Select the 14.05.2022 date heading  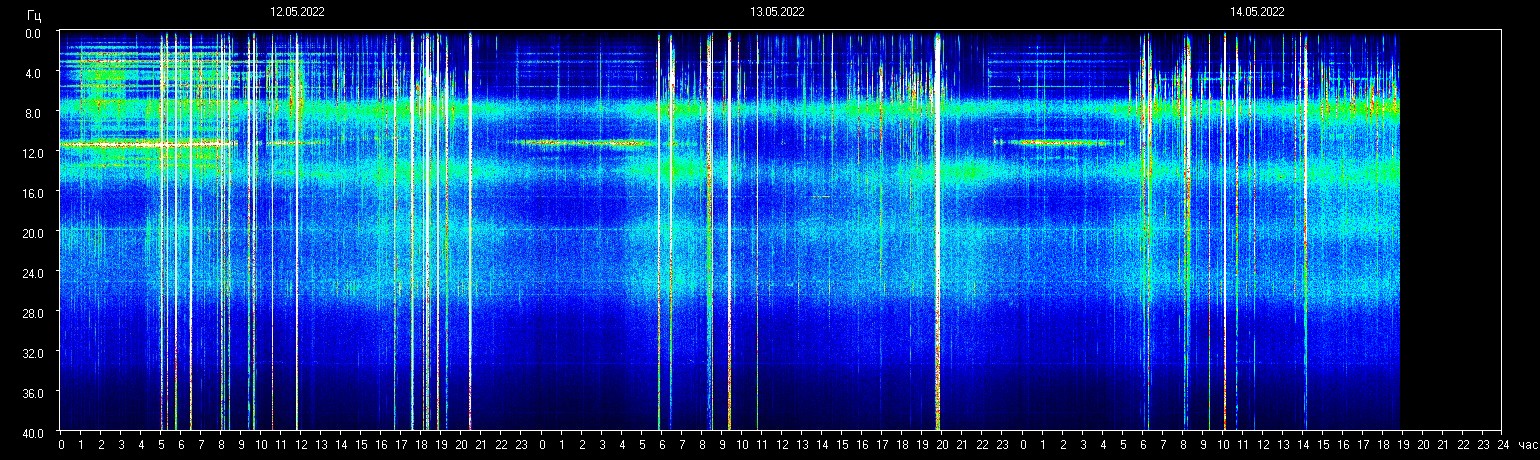1257,12
